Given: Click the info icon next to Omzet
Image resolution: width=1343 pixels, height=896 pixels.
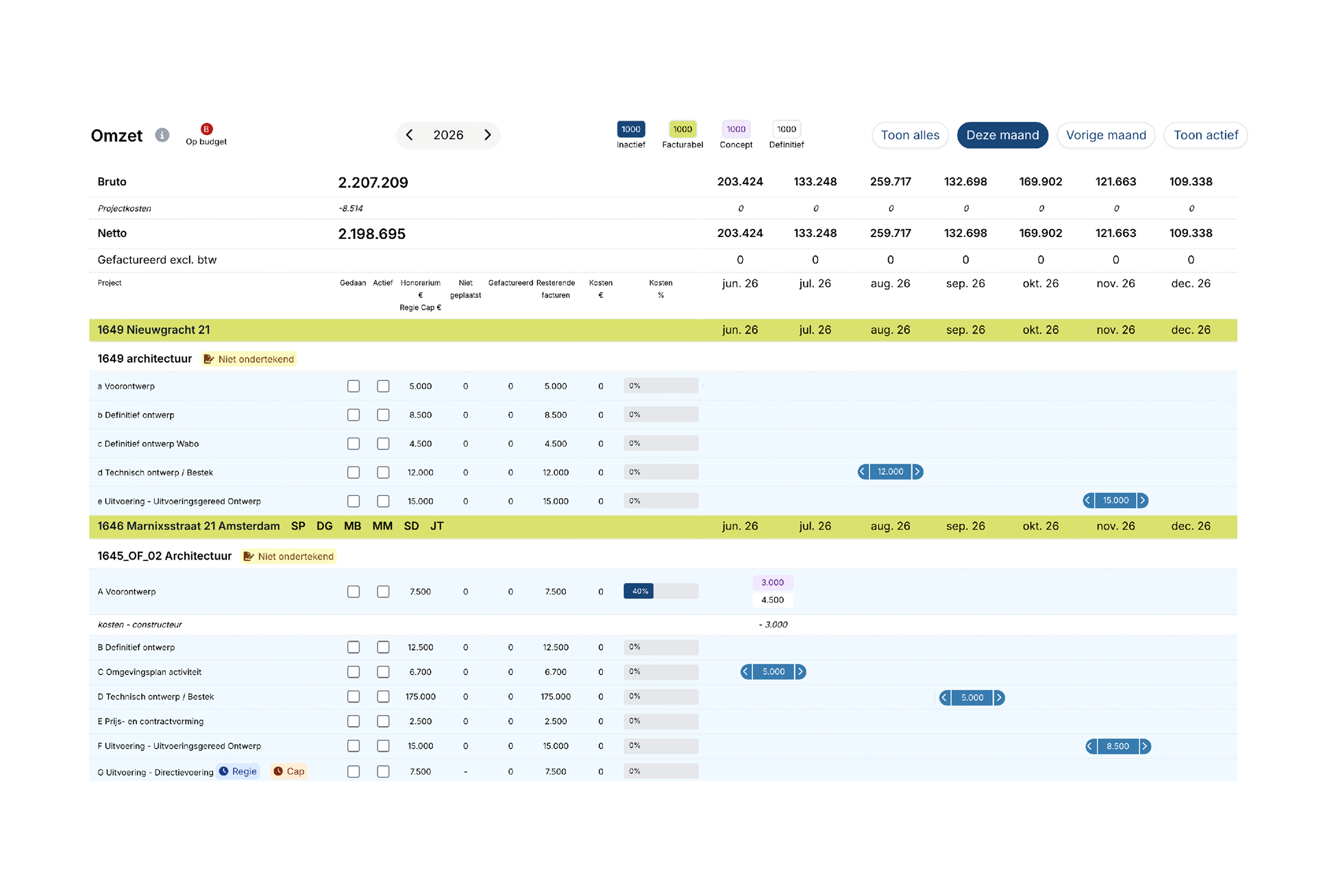Looking at the screenshot, I should tap(162, 135).
